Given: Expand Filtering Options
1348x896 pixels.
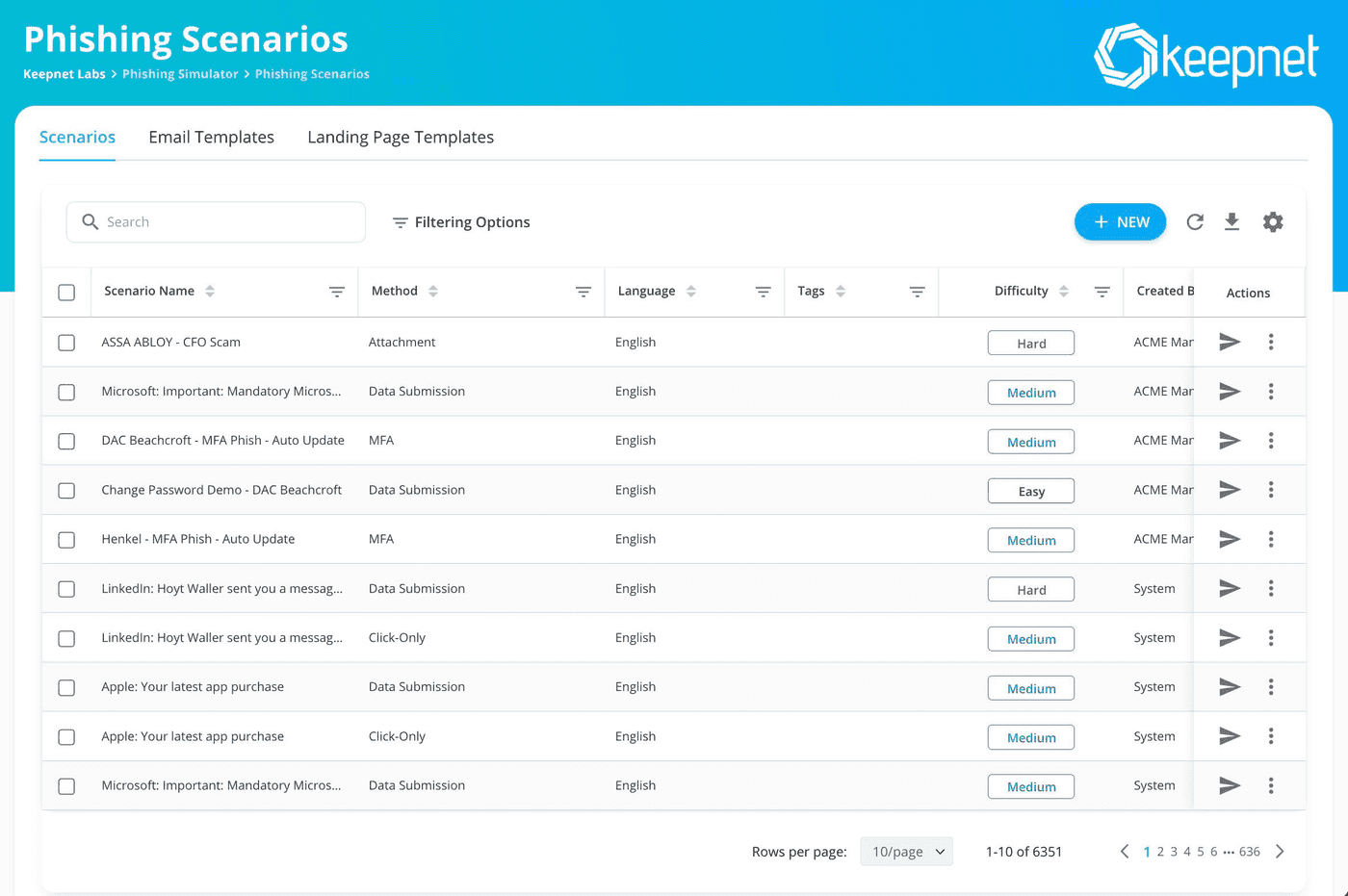Looking at the screenshot, I should 461,222.
